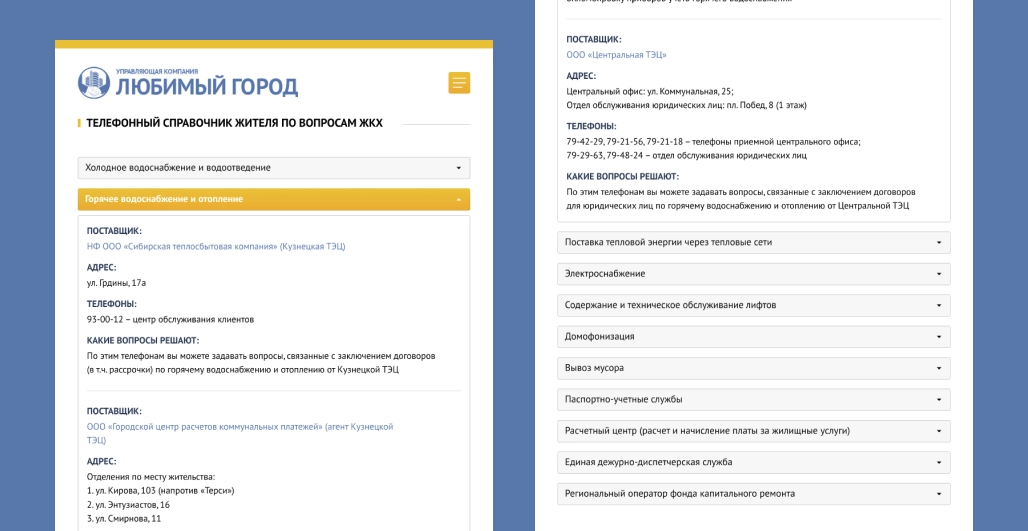Open Сибирская теплосбытовая компания supplier link
Image resolution: width=1028 pixels, height=531 pixels.
click(x=215, y=246)
